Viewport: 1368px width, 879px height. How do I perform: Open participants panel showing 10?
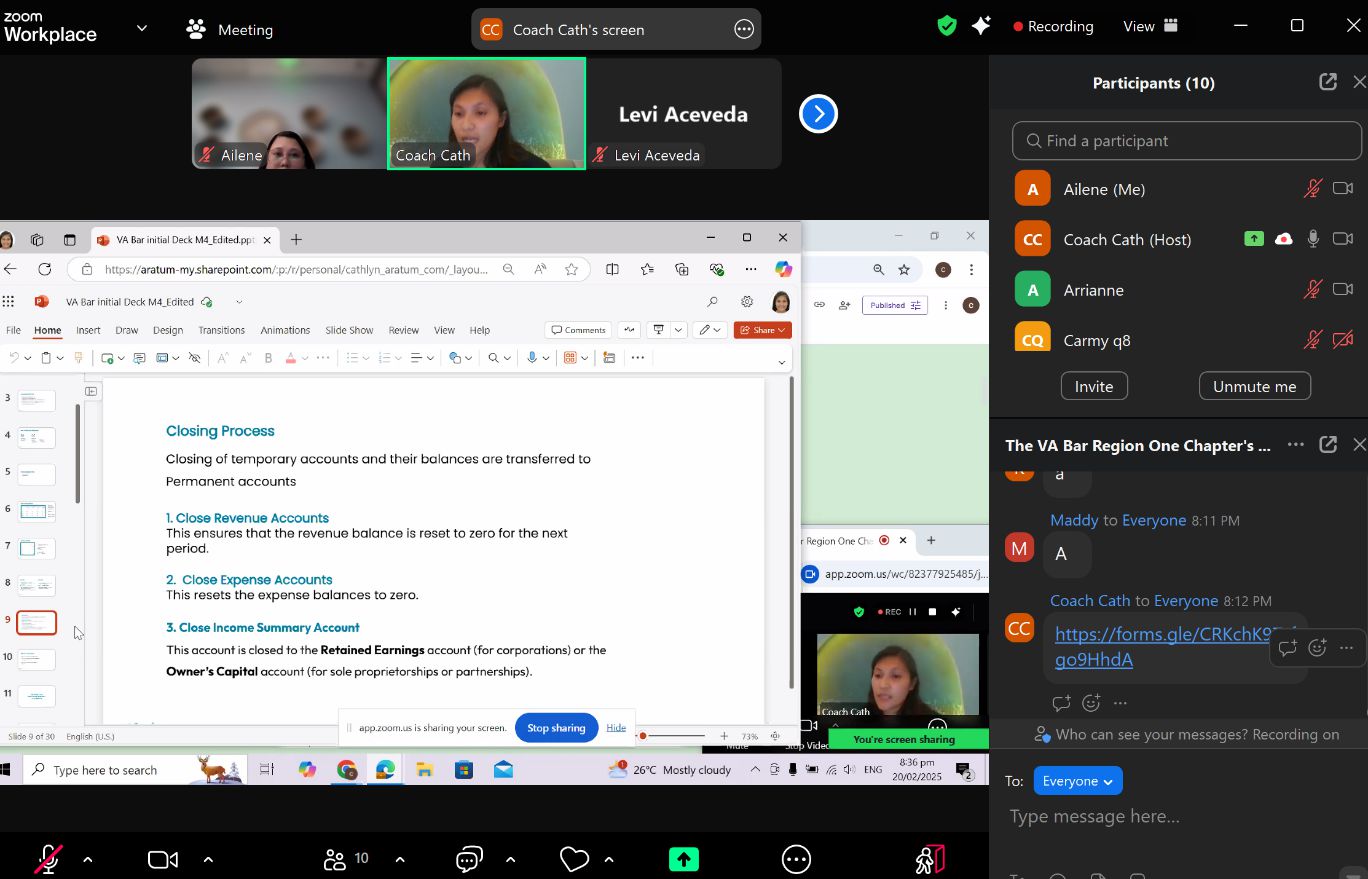pyautogui.click(x=346, y=859)
